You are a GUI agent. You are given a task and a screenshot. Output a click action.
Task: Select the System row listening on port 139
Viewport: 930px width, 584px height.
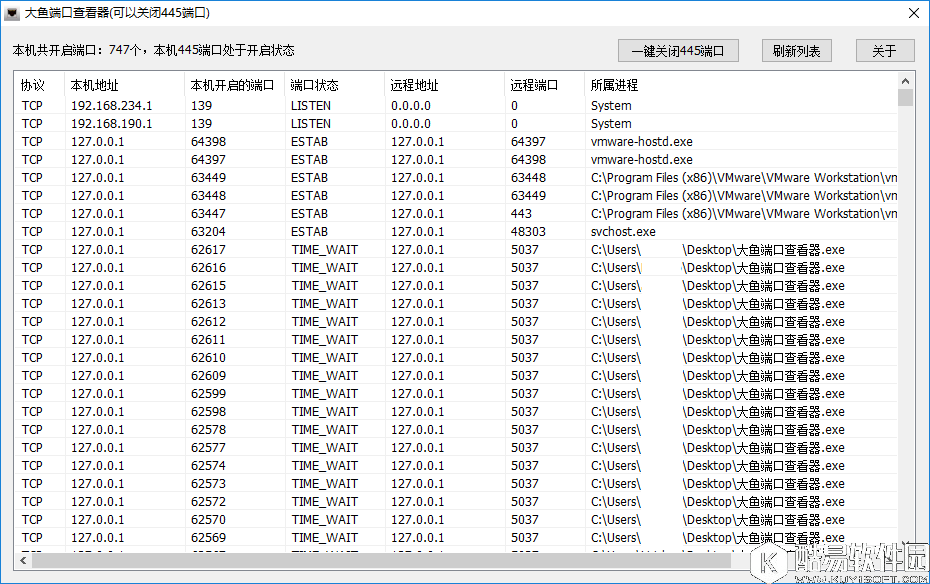300,105
